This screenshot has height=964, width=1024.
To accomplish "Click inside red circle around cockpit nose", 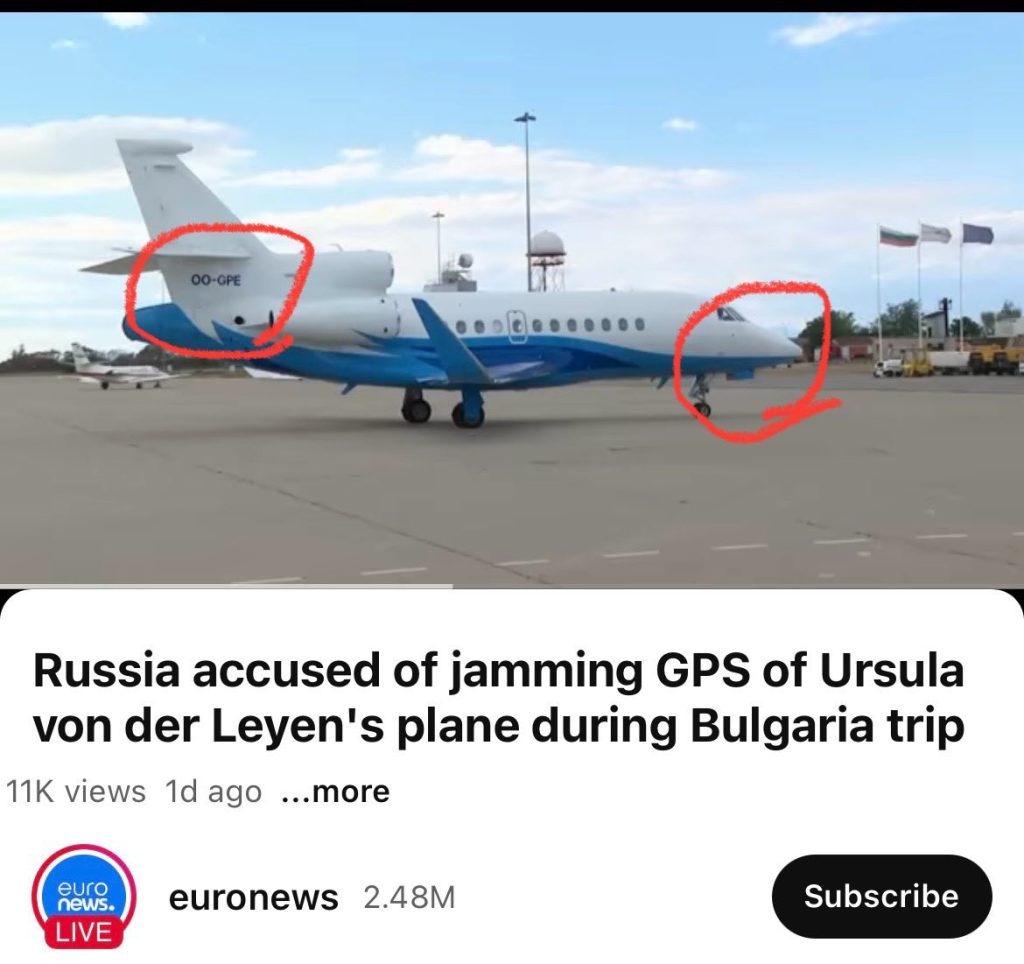I will click(x=751, y=359).
